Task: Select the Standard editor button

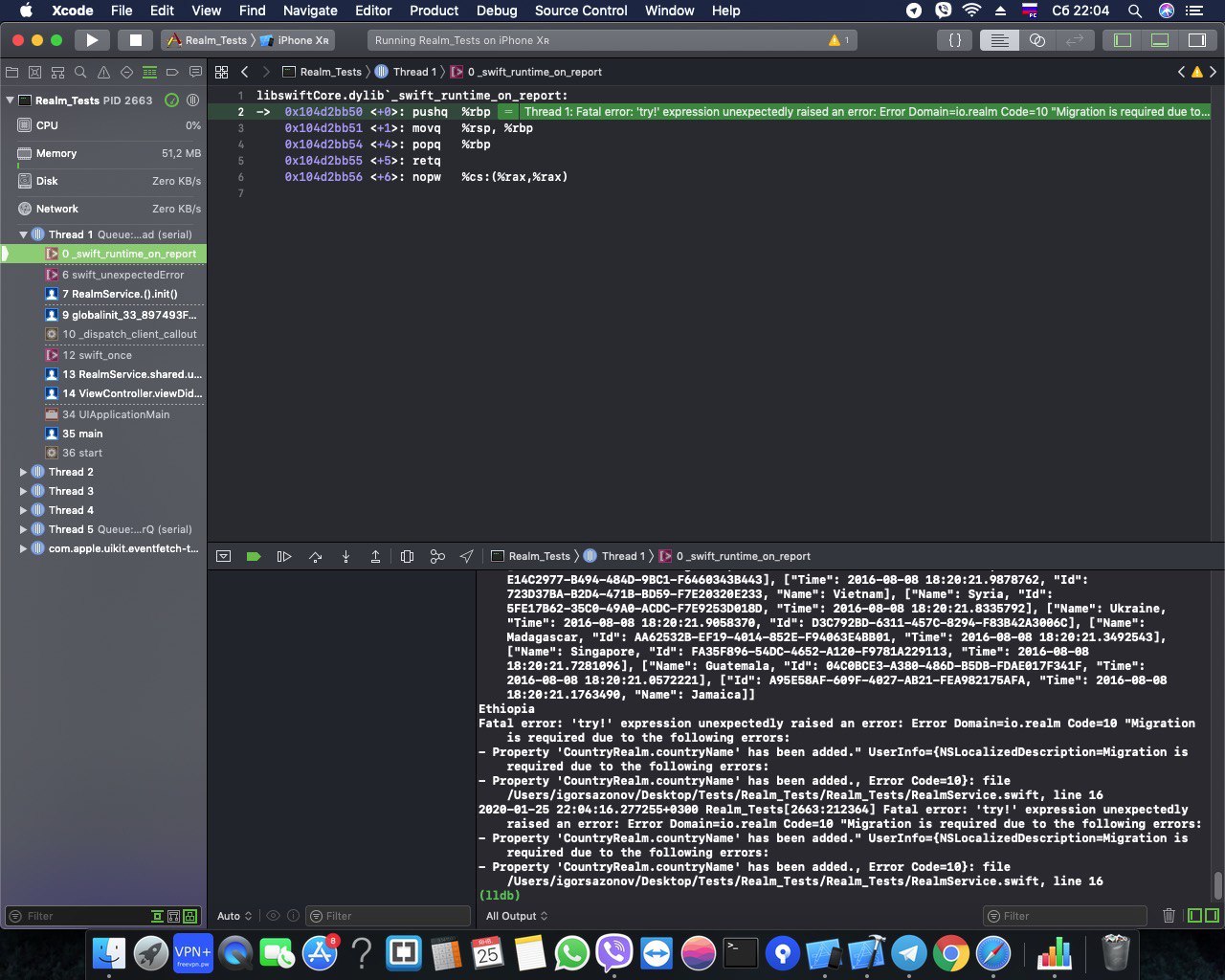Action: (999, 40)
